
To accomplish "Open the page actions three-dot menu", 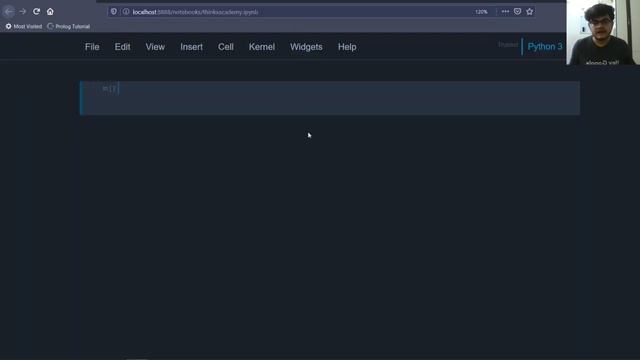I will coord(505,11).
